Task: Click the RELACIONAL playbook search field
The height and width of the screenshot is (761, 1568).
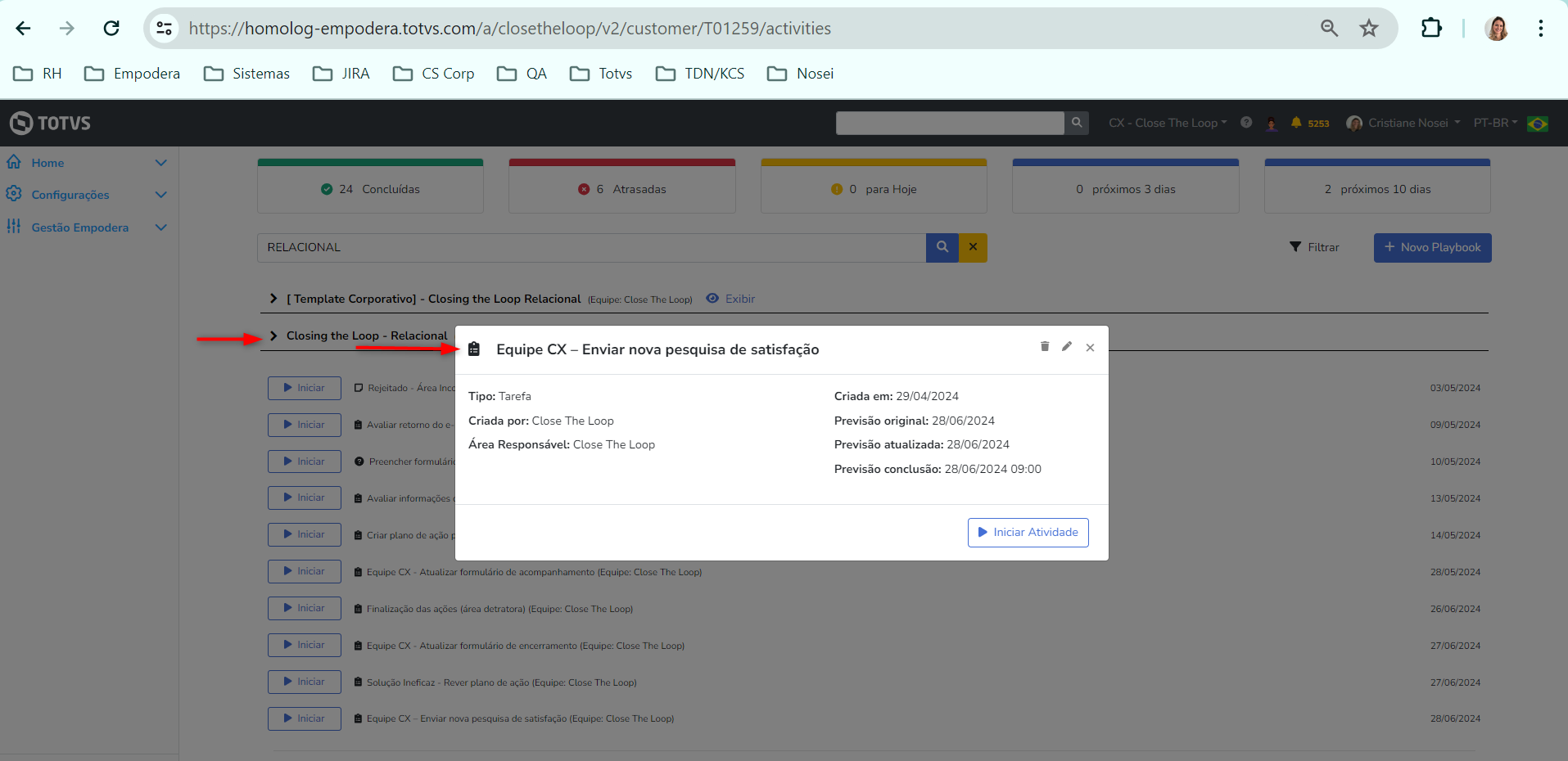Action: coord(592,247)
